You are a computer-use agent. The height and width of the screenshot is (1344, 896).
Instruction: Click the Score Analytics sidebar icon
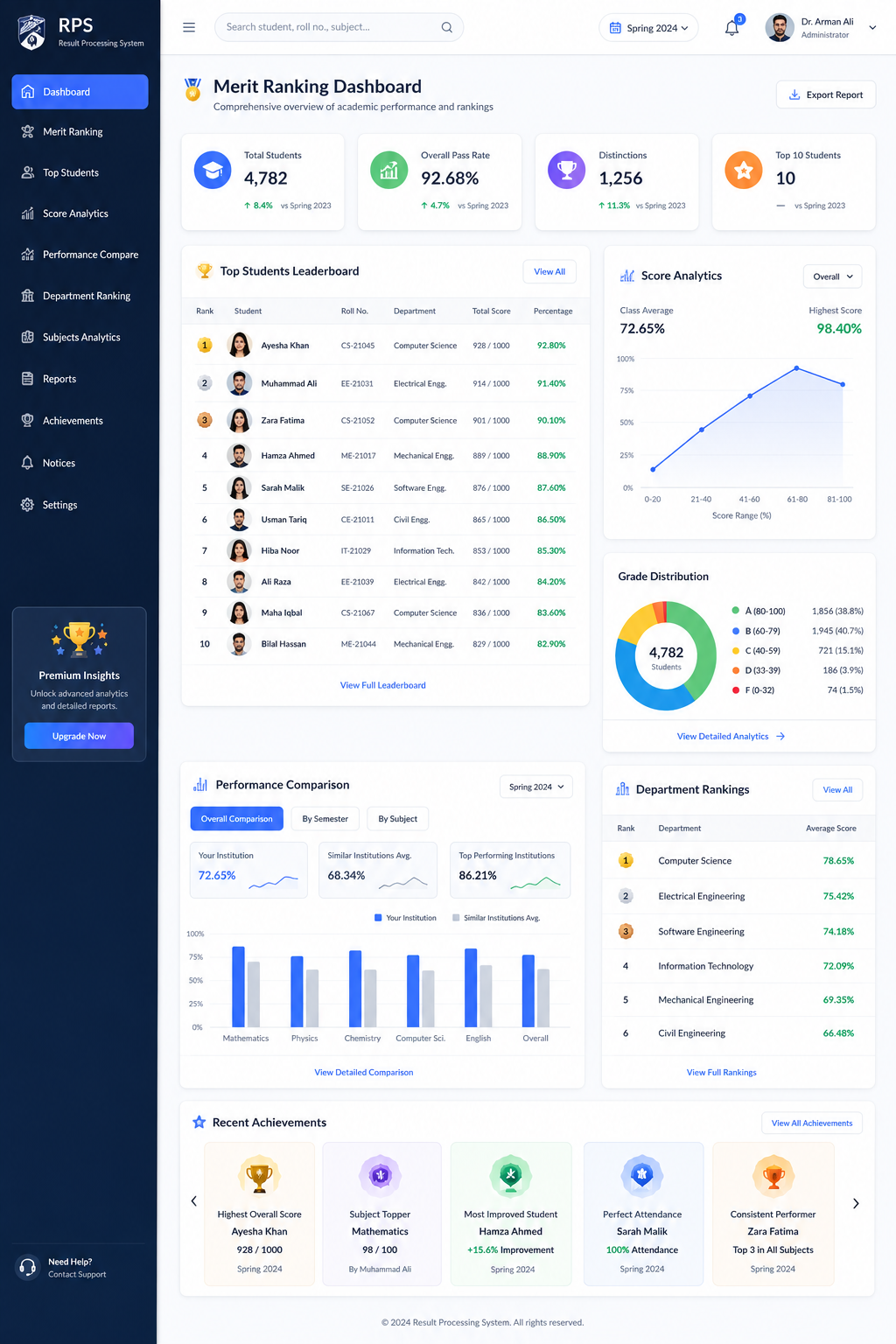(x=28, y=213)
